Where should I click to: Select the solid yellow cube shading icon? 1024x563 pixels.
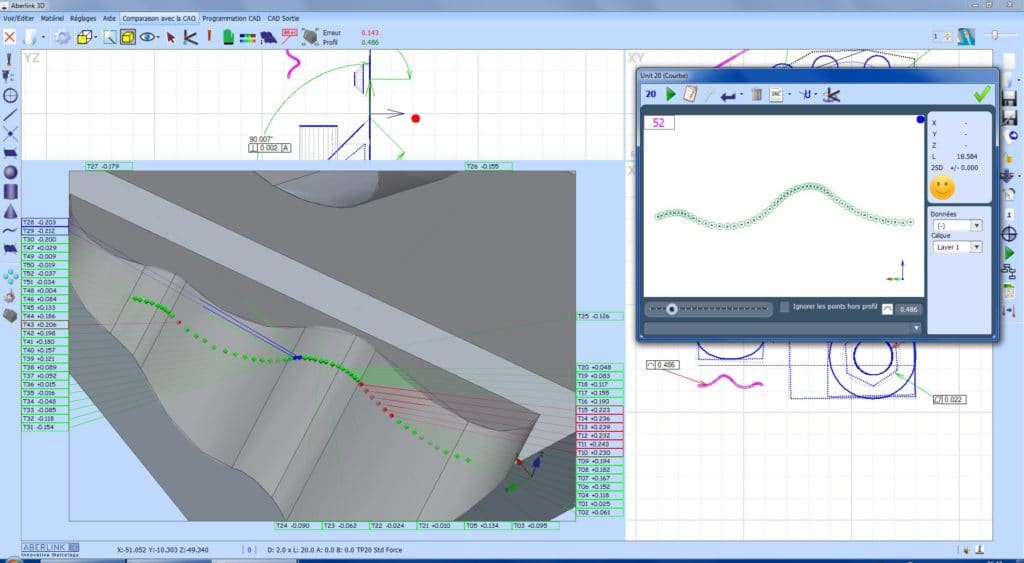(128, 37)
